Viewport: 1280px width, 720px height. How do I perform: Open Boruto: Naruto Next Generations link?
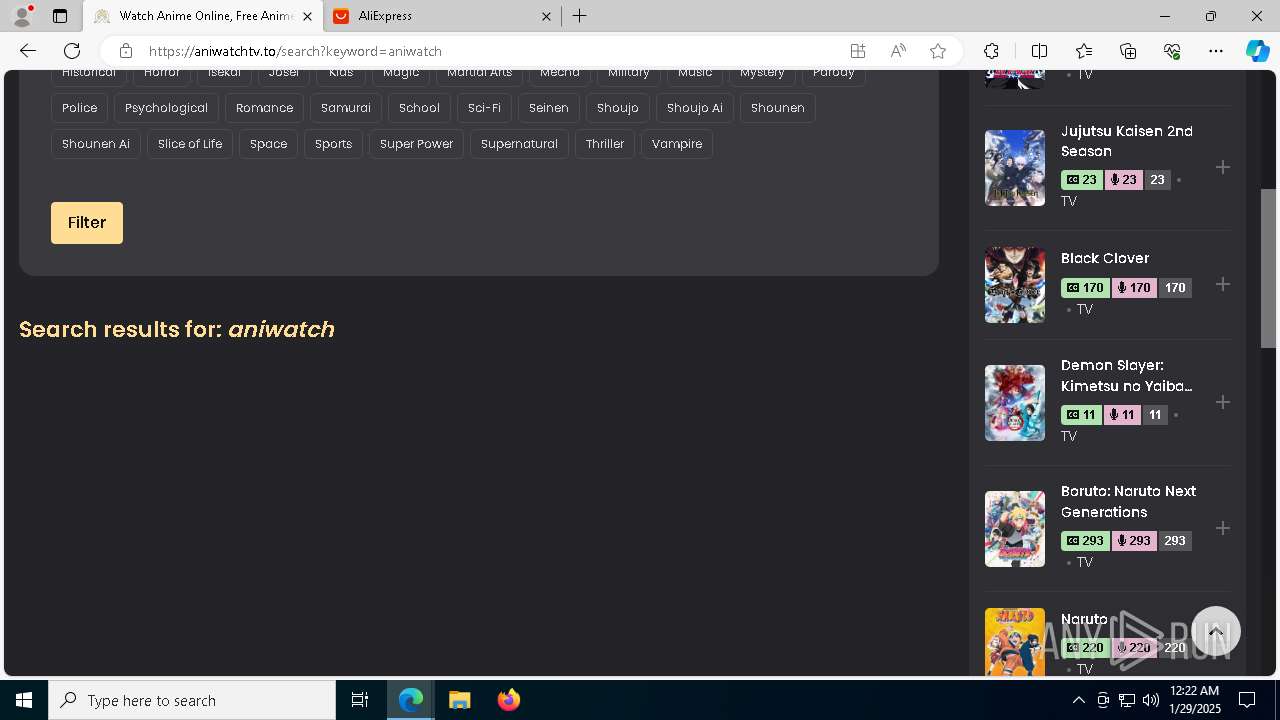pyautogui.click(x=1128, y=502)
